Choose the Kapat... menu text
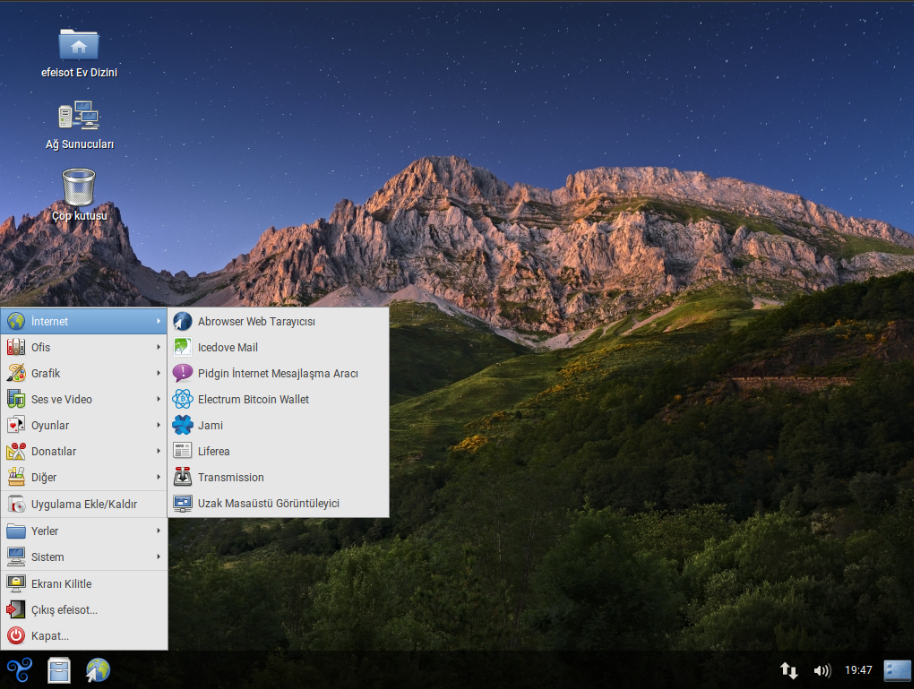Image resolution: width=914 pixels, height=689 pixels. pyautogui.click(x=50, y=636)
